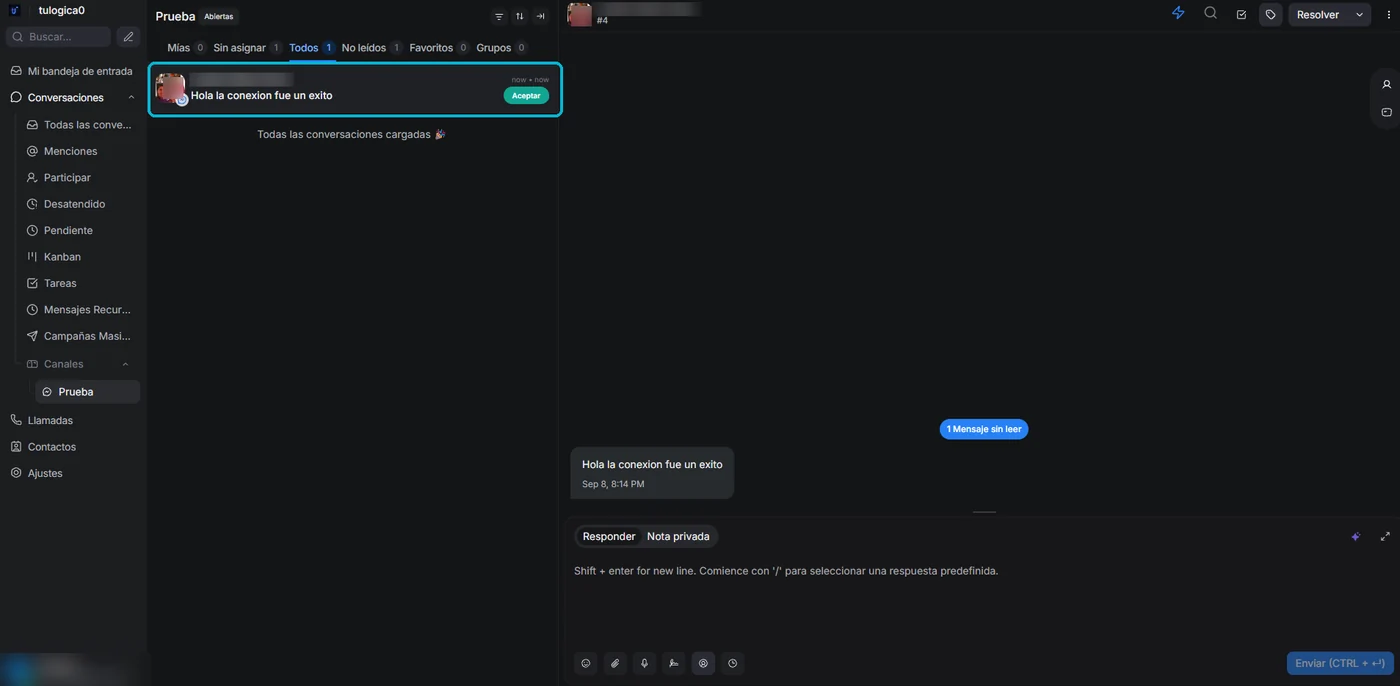Open Campañas Masivas
1400x686 pixels.
80,336
